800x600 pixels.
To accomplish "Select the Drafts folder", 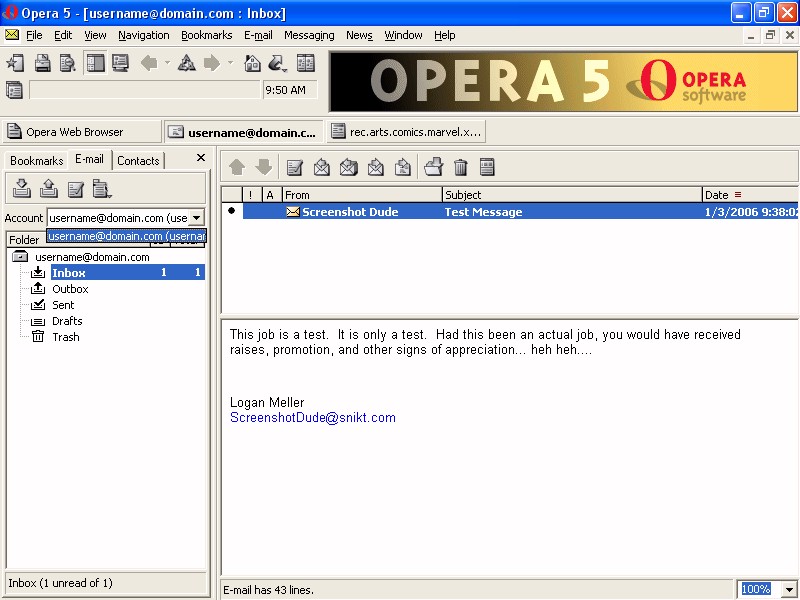I will [67, 321].
